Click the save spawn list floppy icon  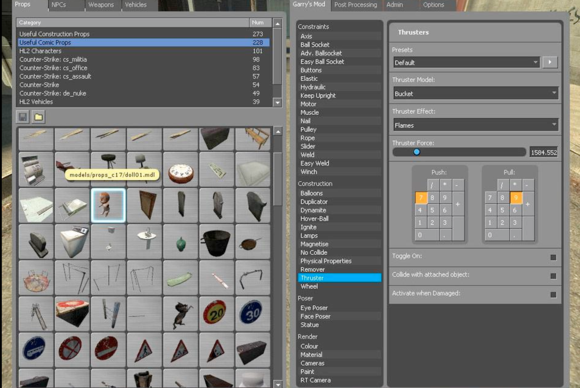tap(23, 117)
